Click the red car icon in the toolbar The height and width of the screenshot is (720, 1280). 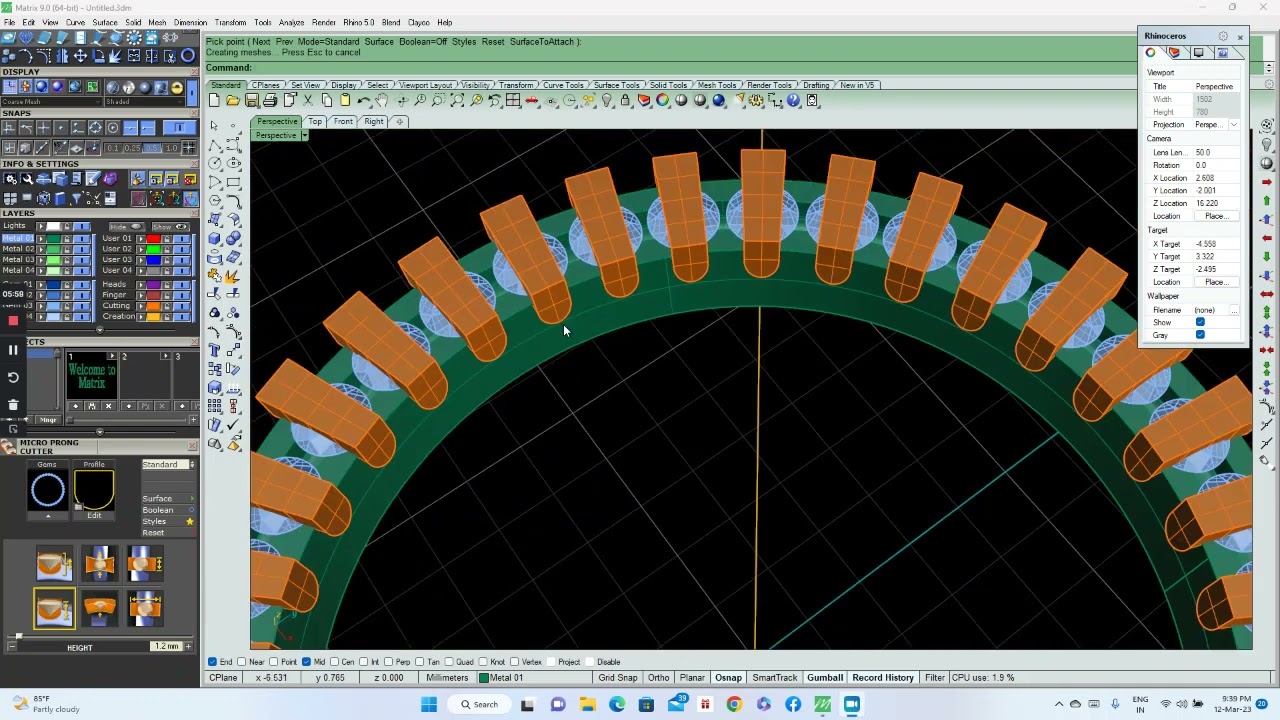(532, 101)
